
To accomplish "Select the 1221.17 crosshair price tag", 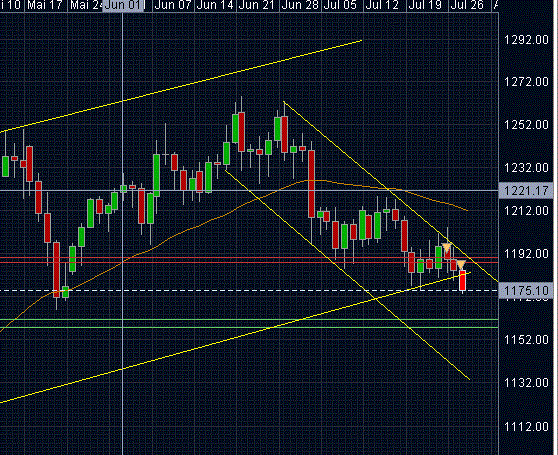I will tap(526, 191).
